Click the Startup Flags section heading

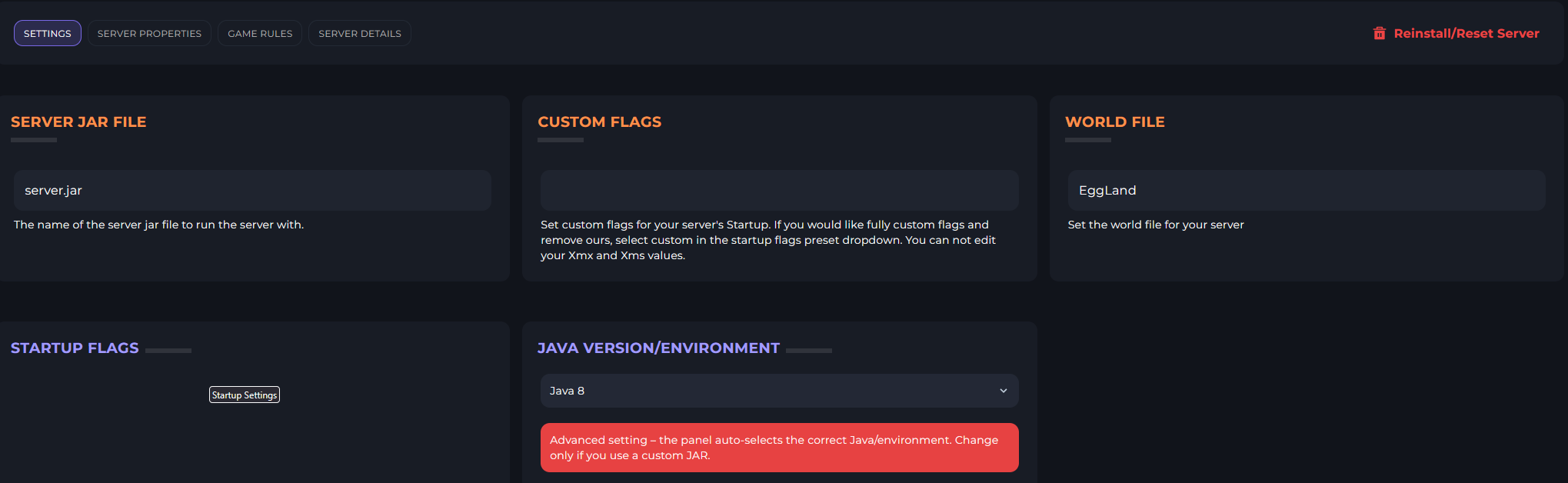coord(75,348)
